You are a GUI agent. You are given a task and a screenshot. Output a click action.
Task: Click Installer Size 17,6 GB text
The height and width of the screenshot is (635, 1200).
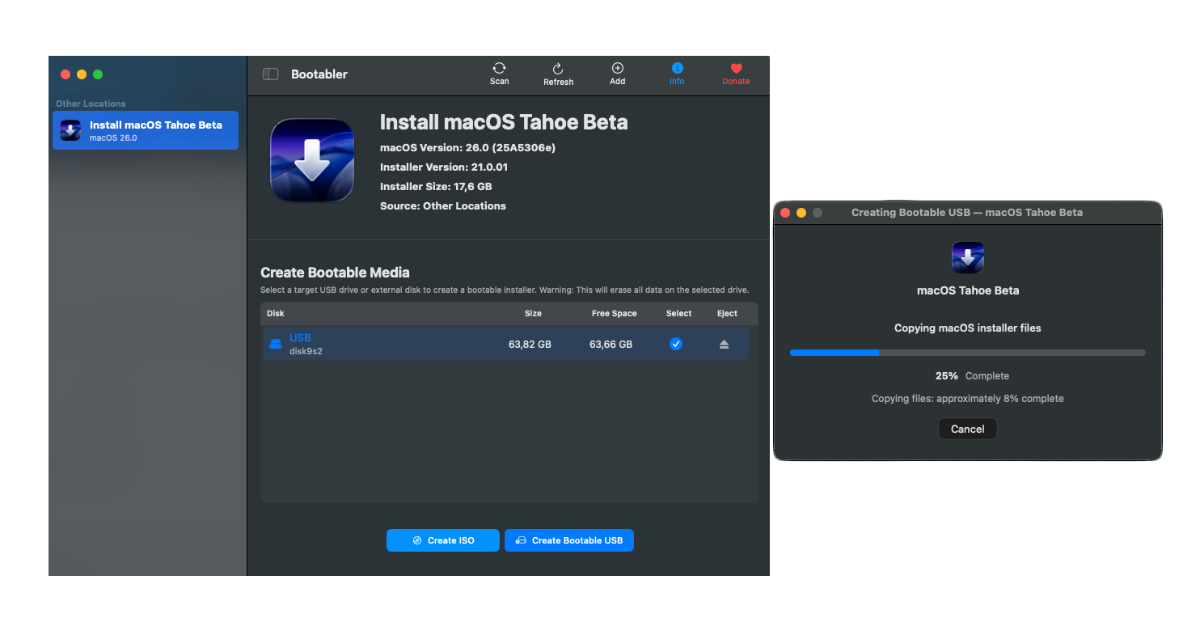pyautogui.click(x=436, y=186)
